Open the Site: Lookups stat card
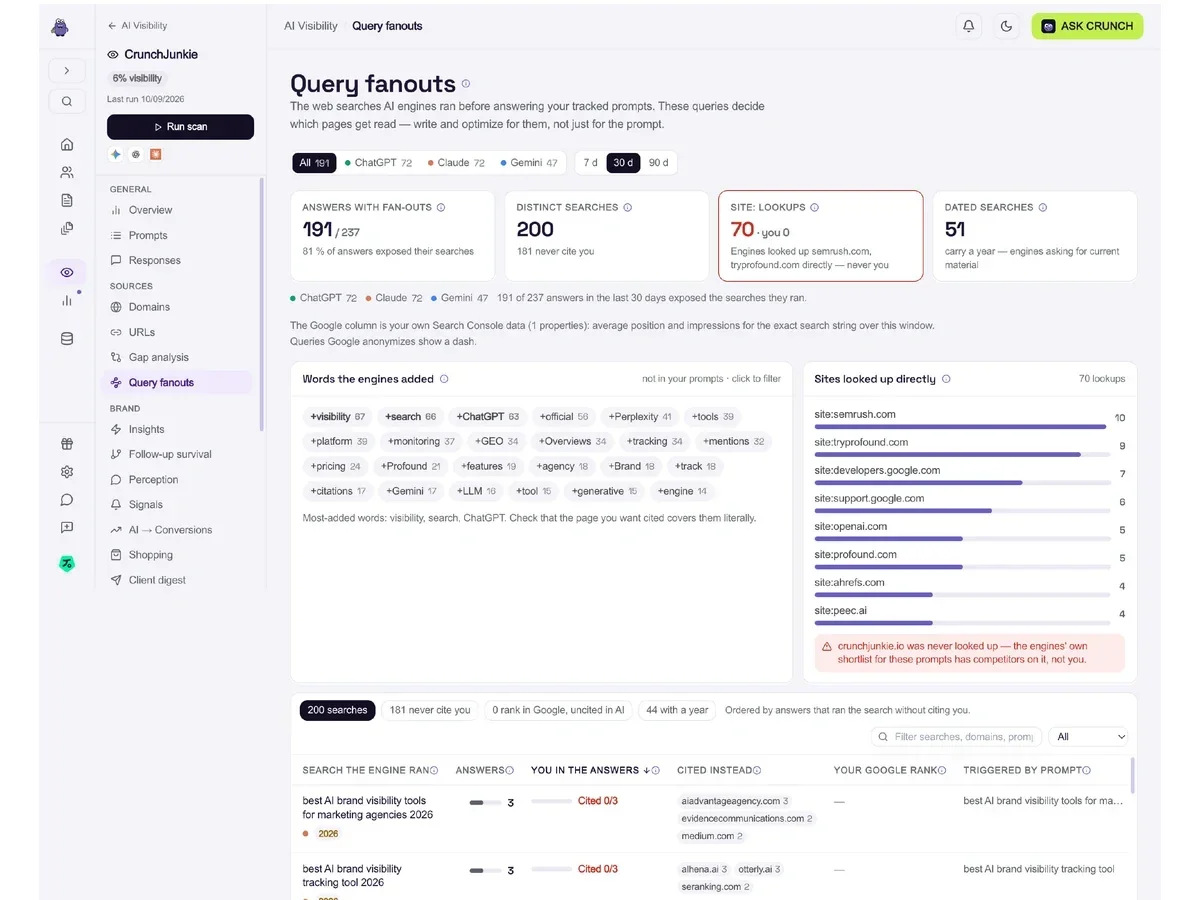Viewport: 1200px width, 900px height. pyautogui.click(x=820, y=236)
